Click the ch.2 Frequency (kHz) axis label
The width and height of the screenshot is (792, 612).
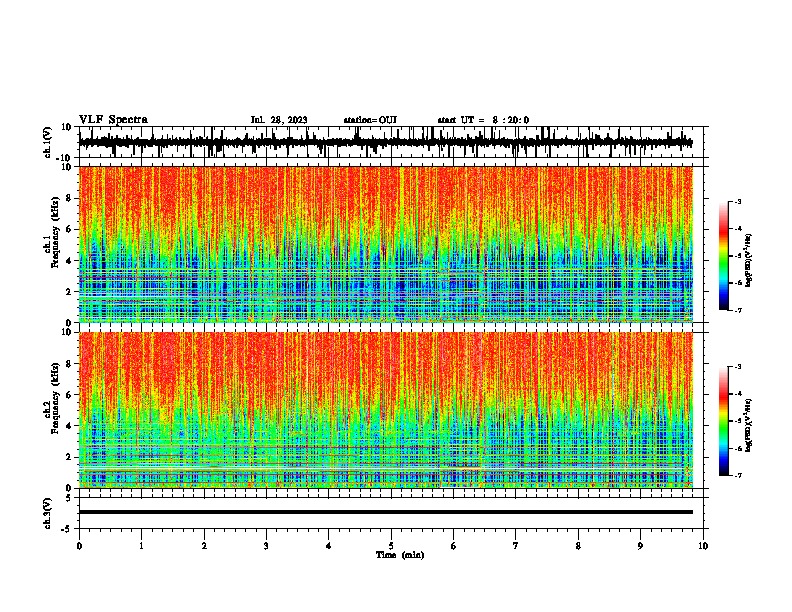point(54,397)
